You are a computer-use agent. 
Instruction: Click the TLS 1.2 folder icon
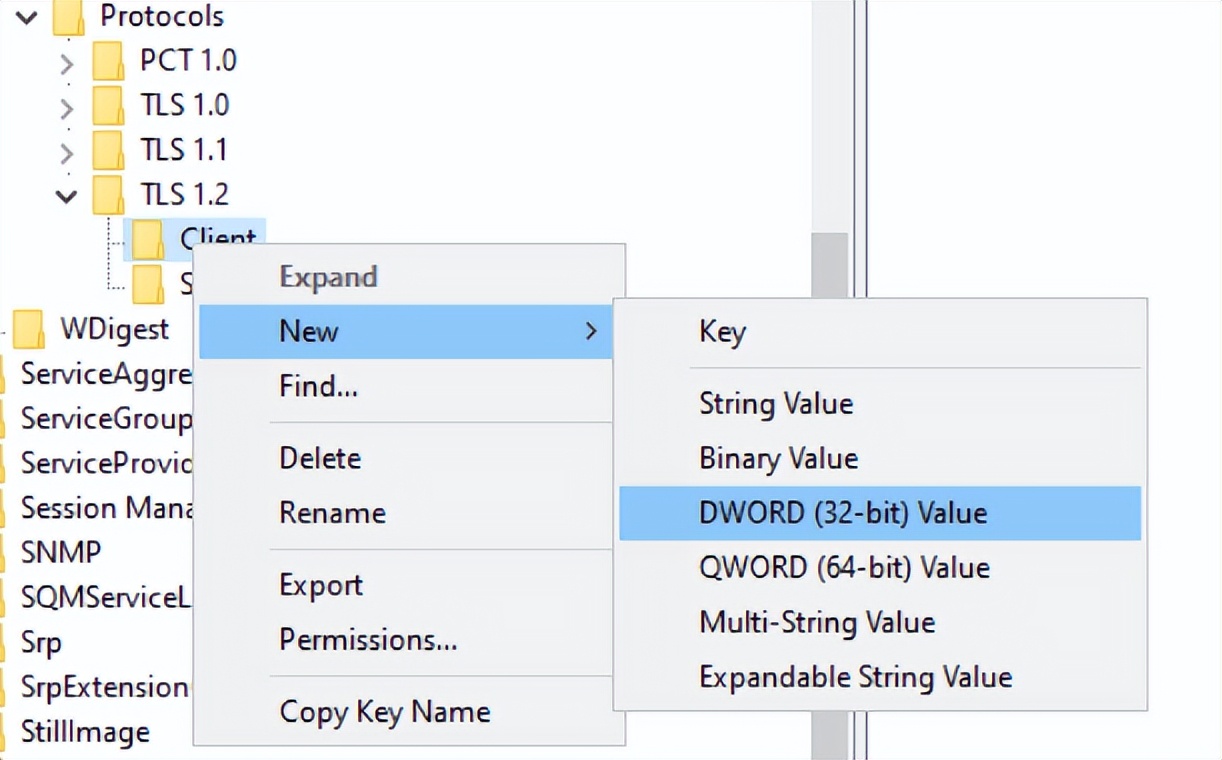point(108,194)
